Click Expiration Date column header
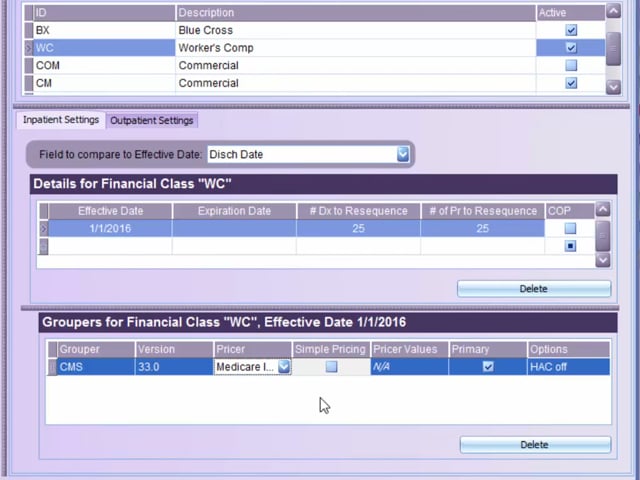Viewport: 640px width, 480px height. click(234, 211)
